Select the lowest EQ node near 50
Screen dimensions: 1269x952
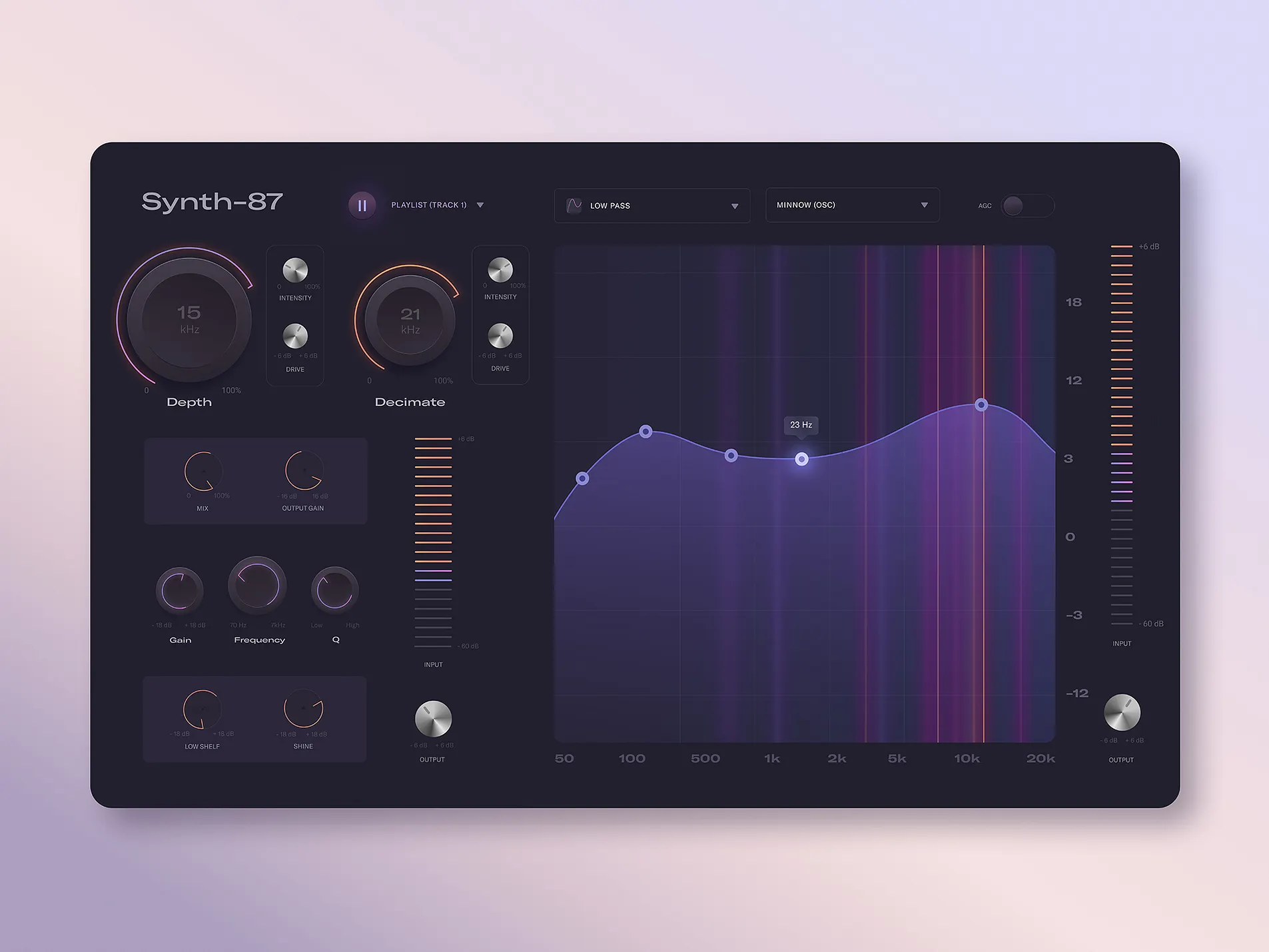[x=582, y=478]
